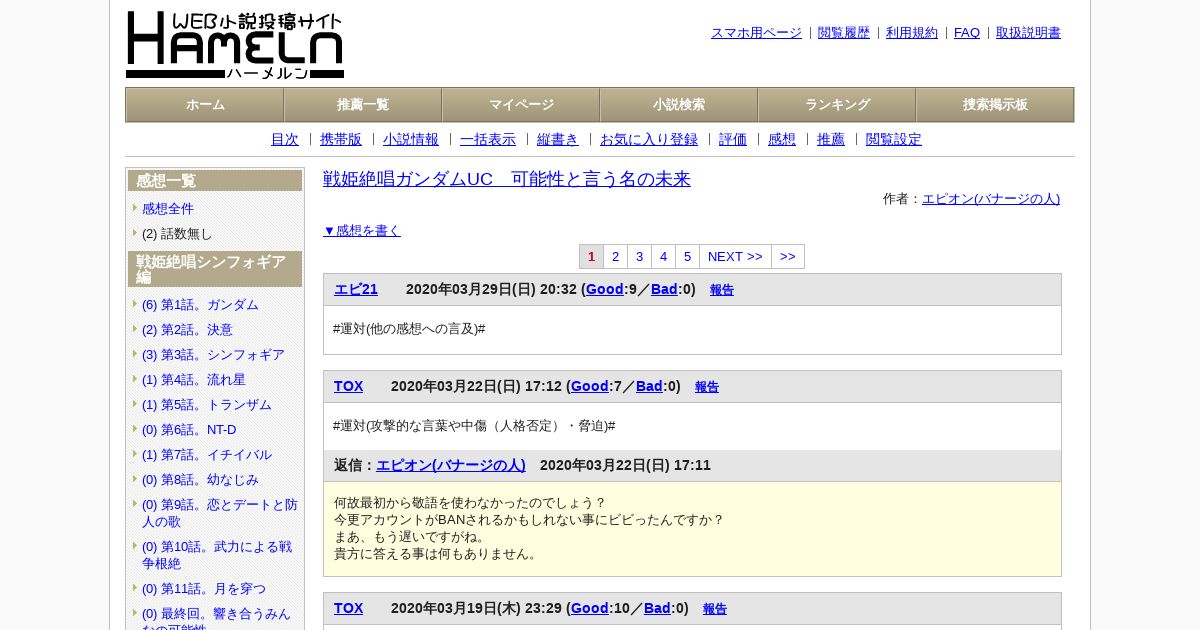Image resolution: width=1200 pixels, height=630 pixels.
Task: Open 閲覧履歴 link
Action: (x=844, y=33)
